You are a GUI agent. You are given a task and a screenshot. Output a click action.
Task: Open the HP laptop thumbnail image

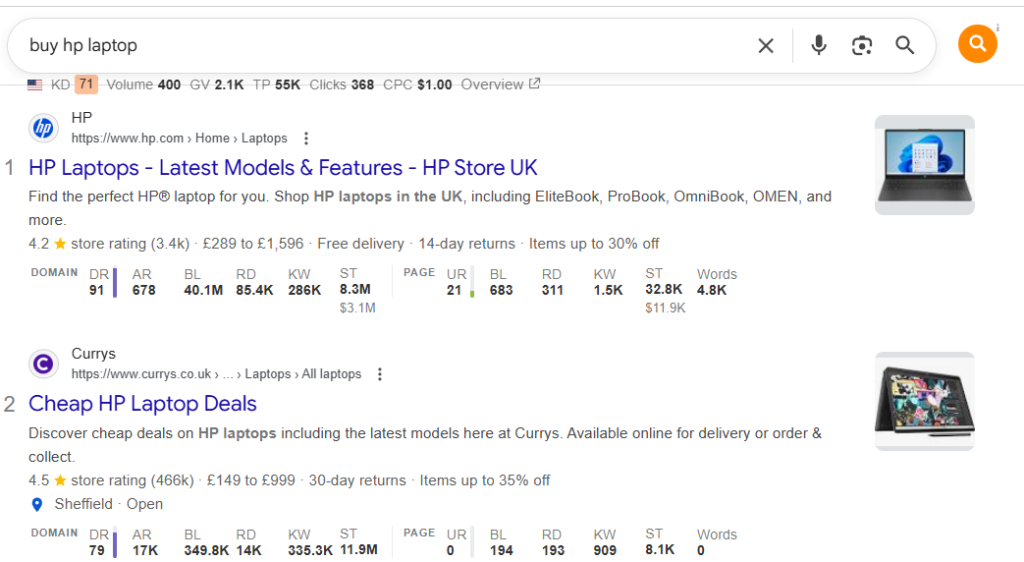click(x=925, y=165)
